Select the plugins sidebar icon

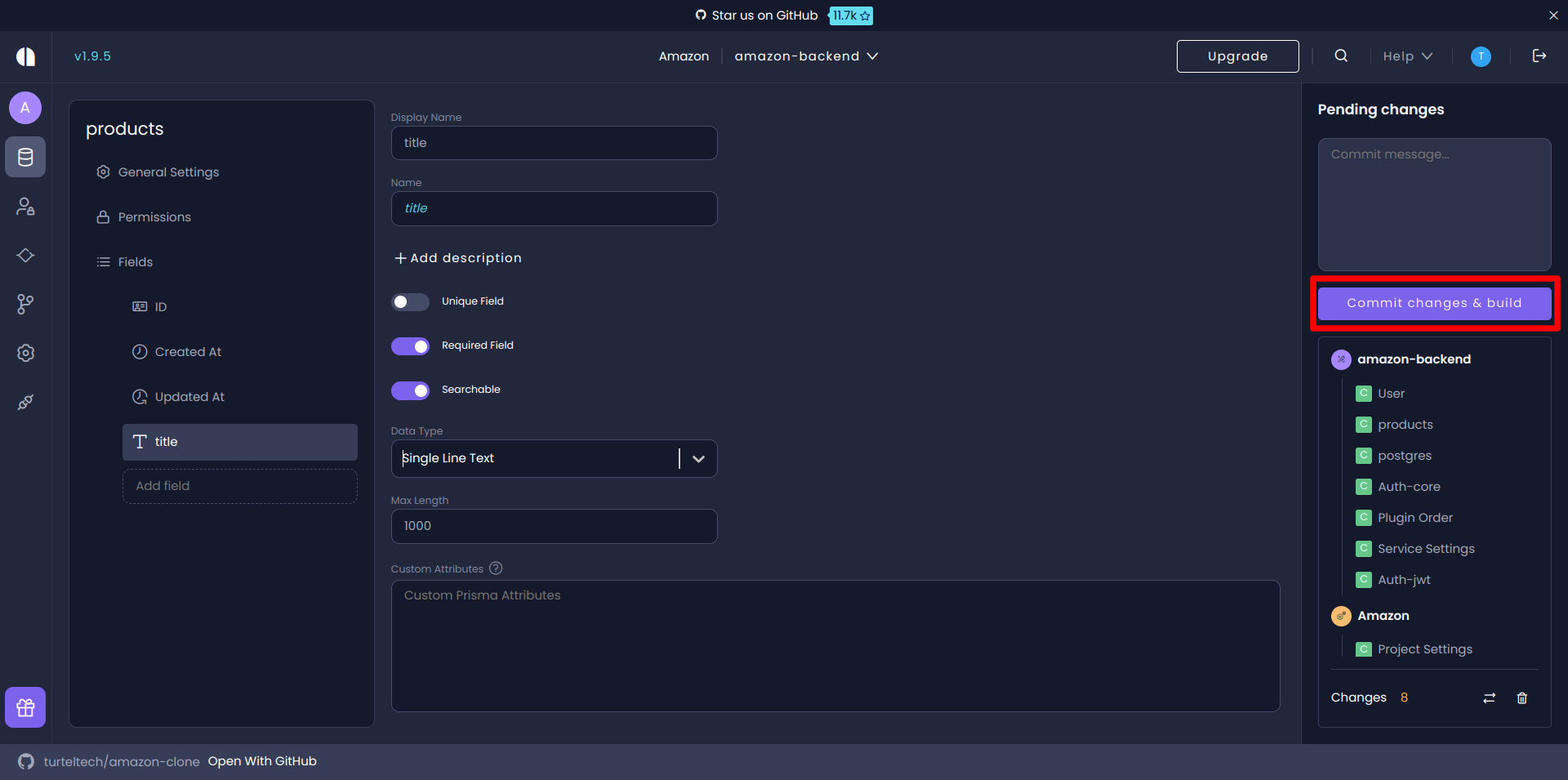[25, 402]
